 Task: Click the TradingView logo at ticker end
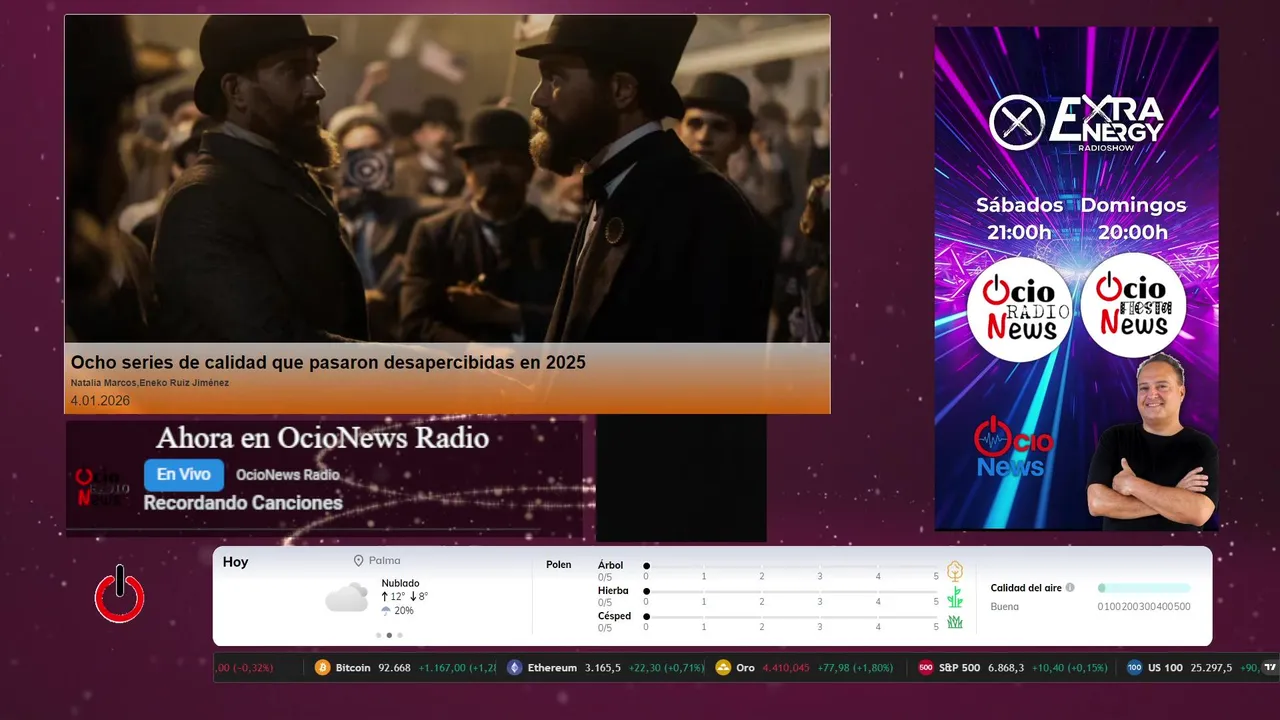click(1271, 668)
